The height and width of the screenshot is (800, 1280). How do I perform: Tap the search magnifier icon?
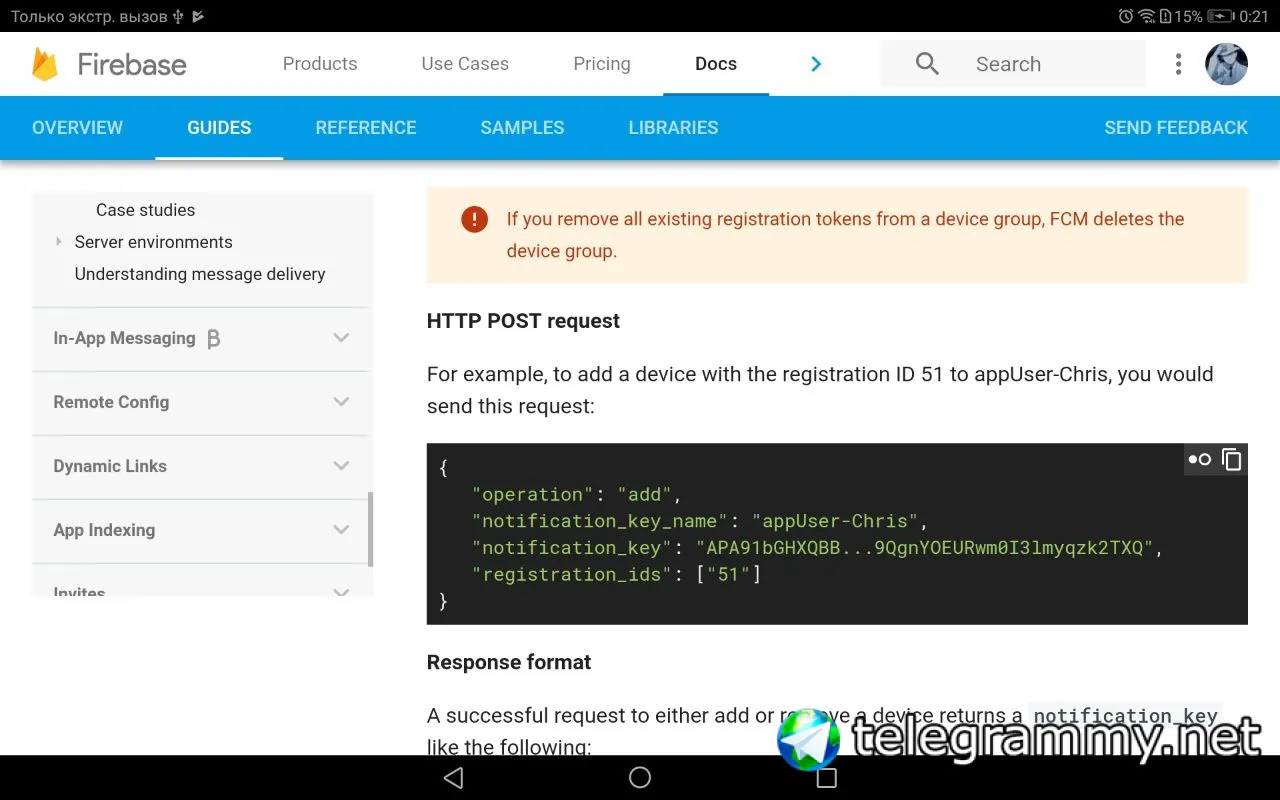pyautogui.click(x=927, y=64)
